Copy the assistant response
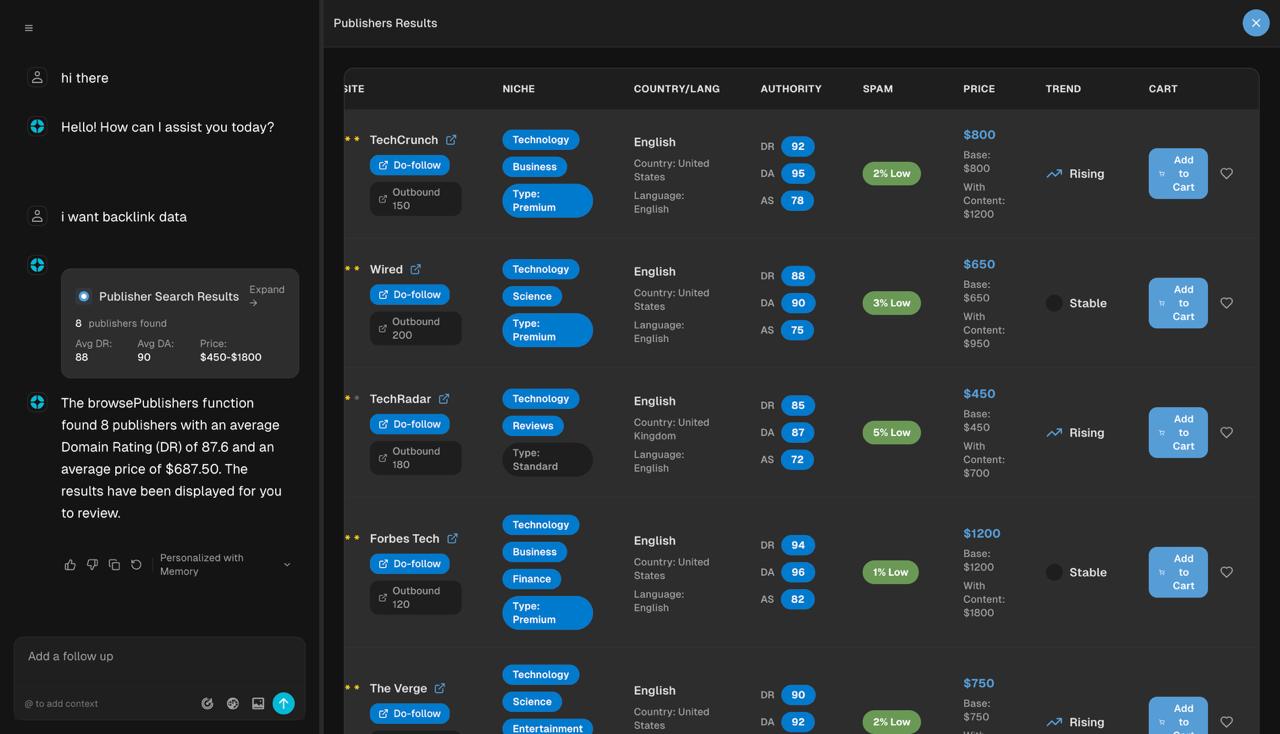 click(x=114, y=565)
